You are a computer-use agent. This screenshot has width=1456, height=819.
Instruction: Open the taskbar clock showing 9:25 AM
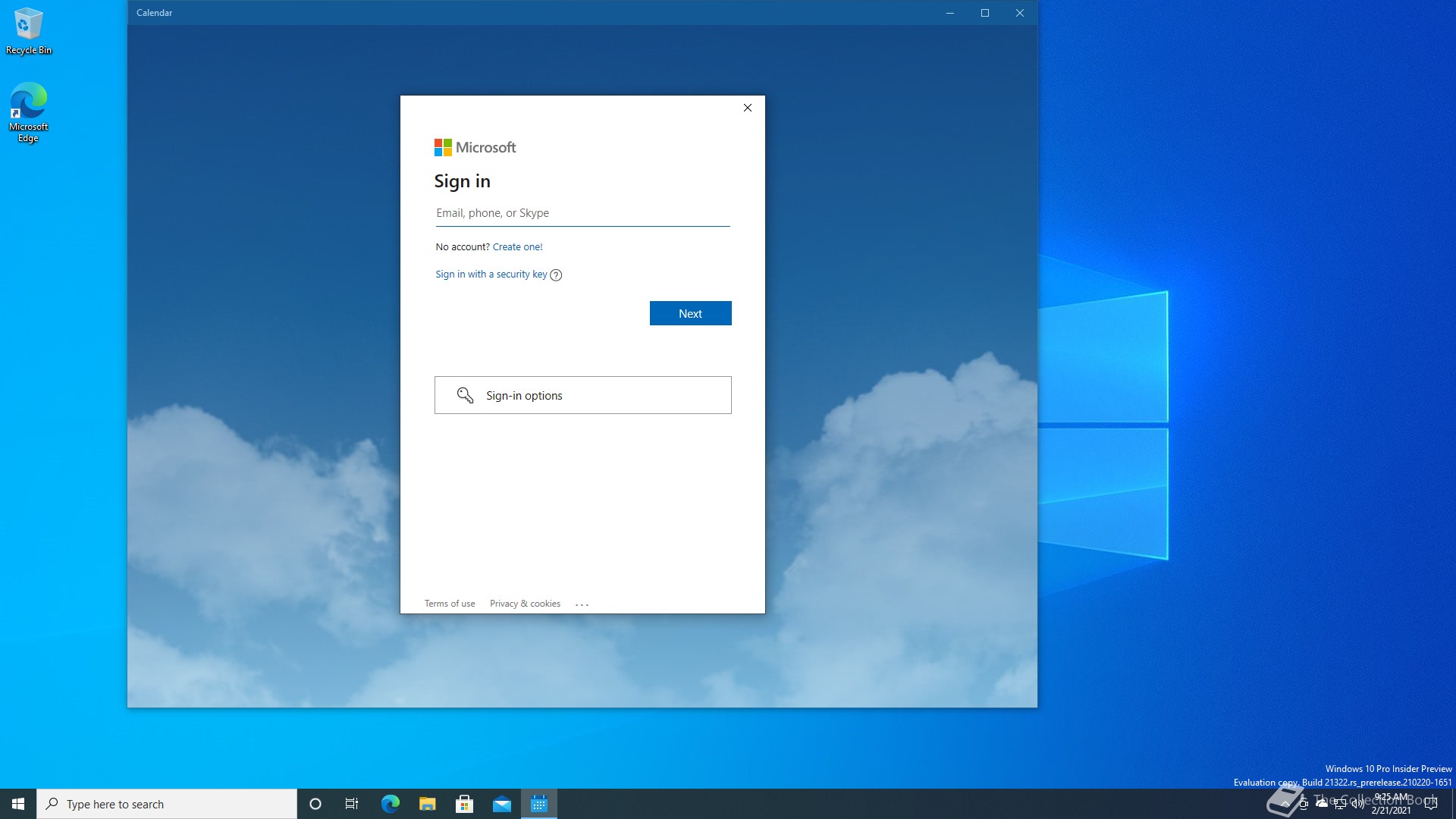pos(1392,804)
